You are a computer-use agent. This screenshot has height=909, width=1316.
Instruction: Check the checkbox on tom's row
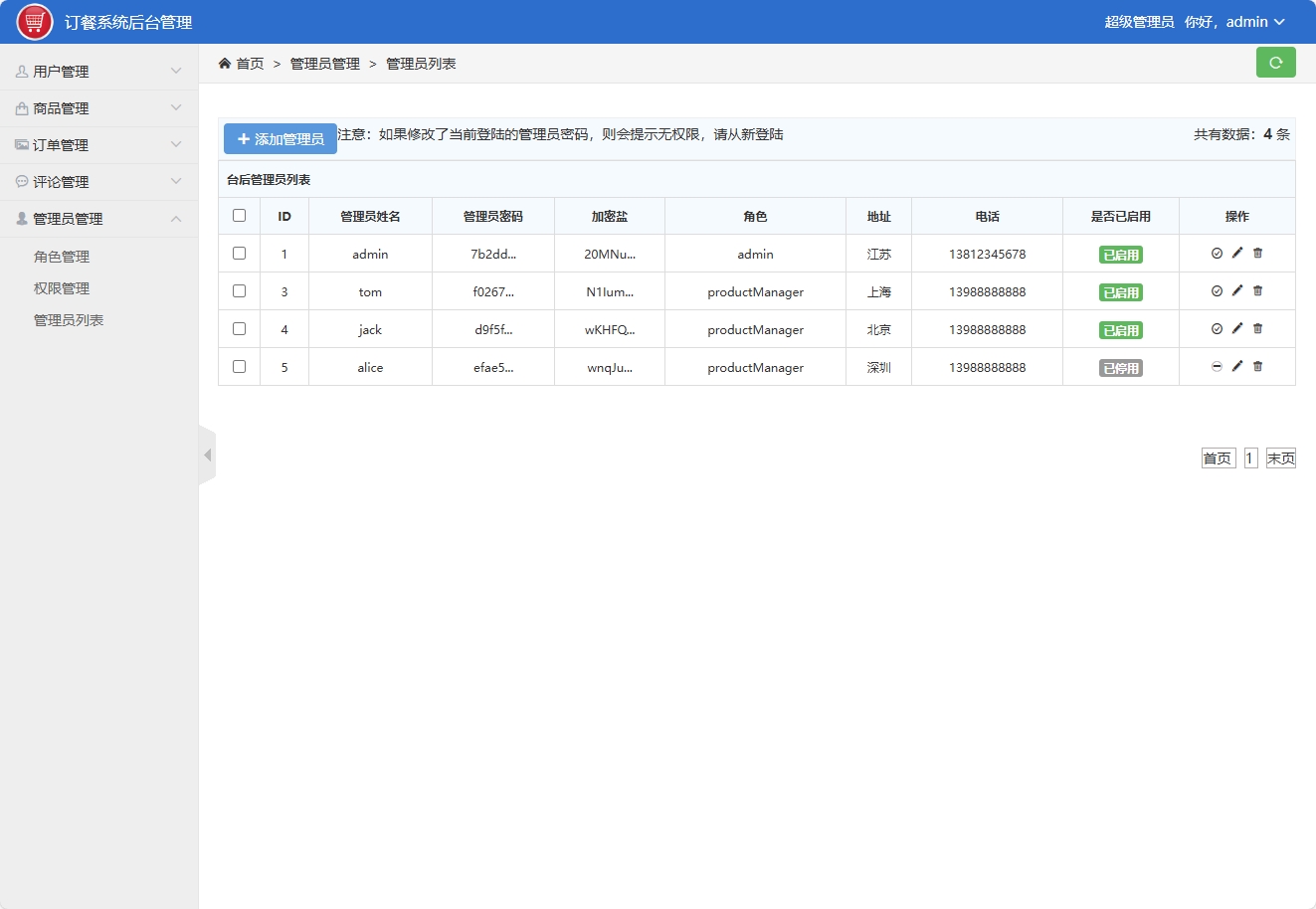[239, 290]
